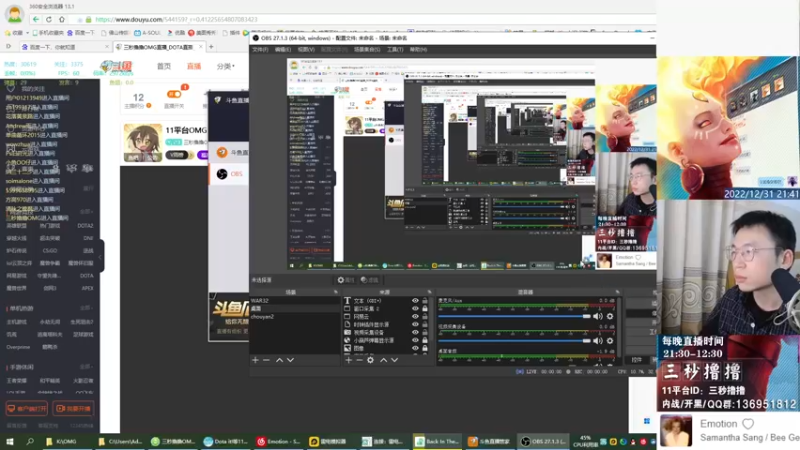Open the 首页 nav item on Douyu

[164, 66]
